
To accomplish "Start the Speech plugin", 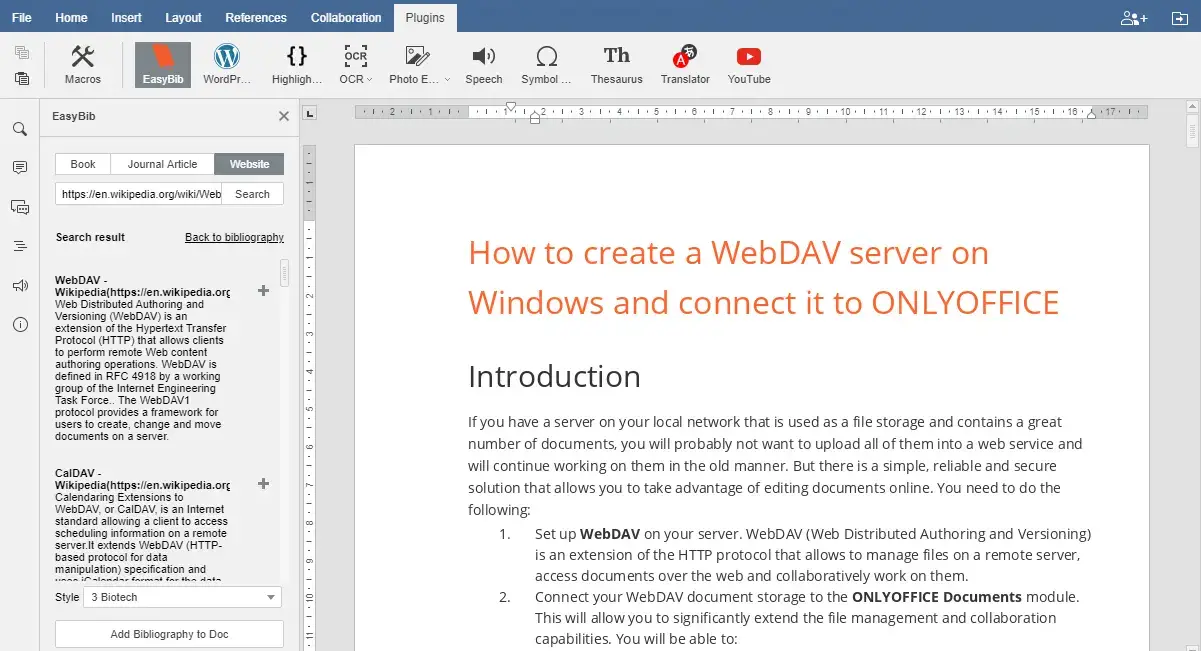I will pos(484,65).
